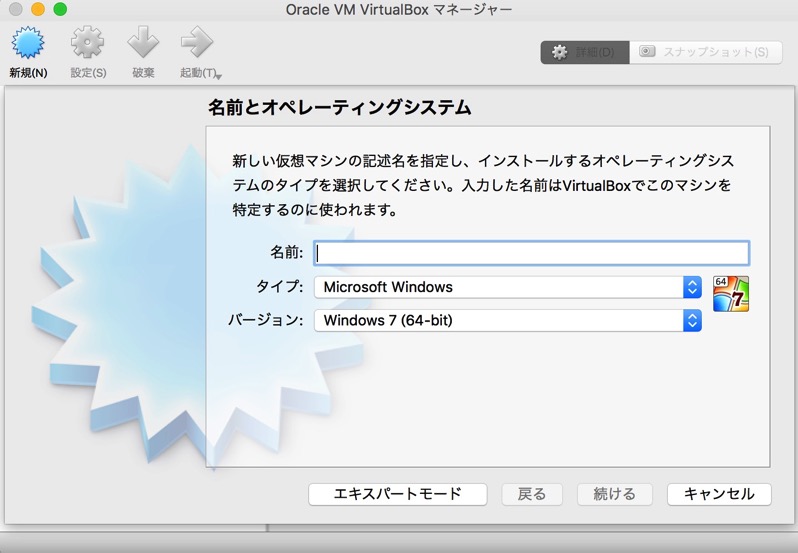Click the 新規(N) new machine icon
Screen dimensions: 798x553
28,43
